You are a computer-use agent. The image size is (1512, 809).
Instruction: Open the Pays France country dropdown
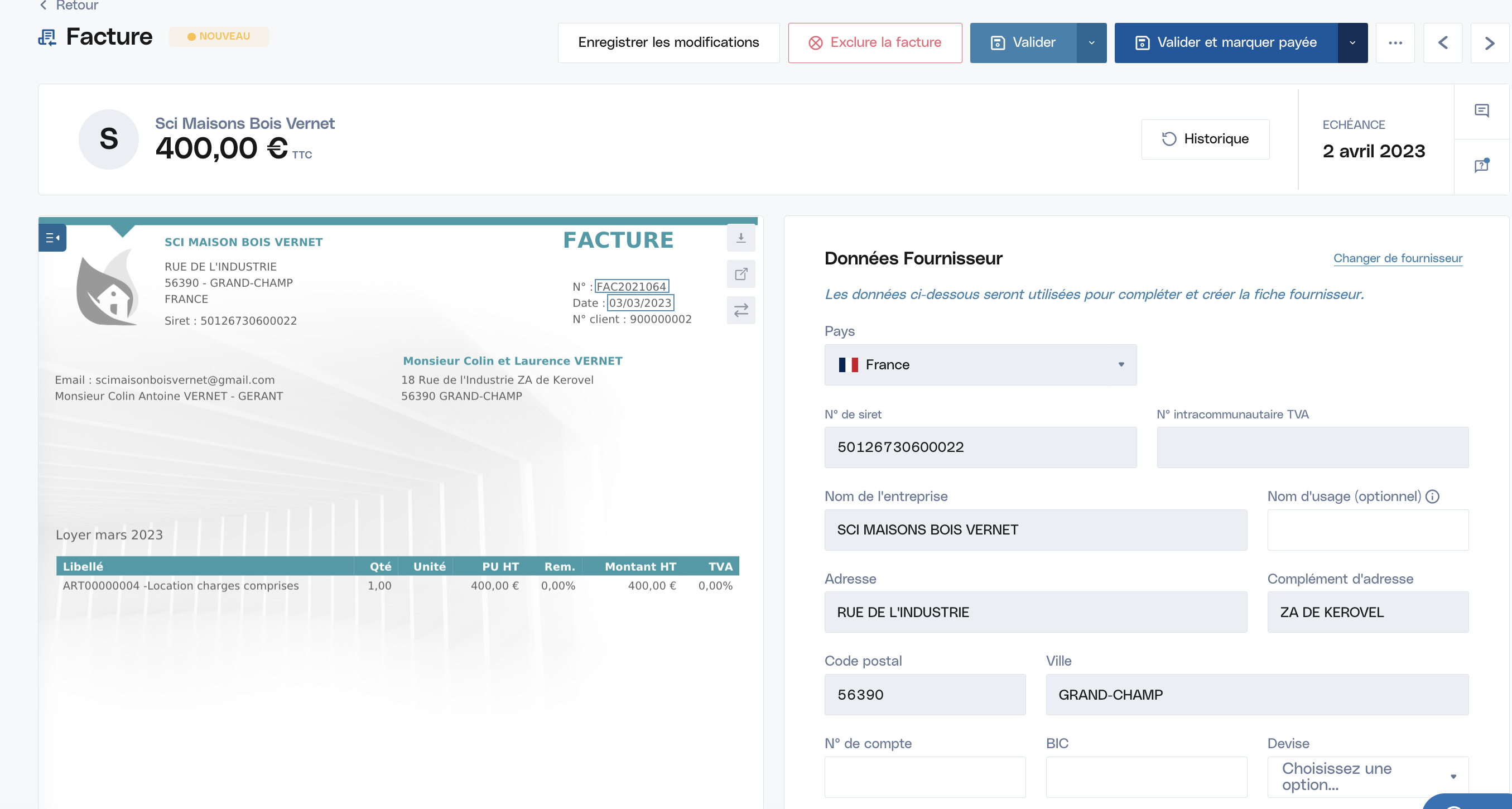(x=980, y=364)
